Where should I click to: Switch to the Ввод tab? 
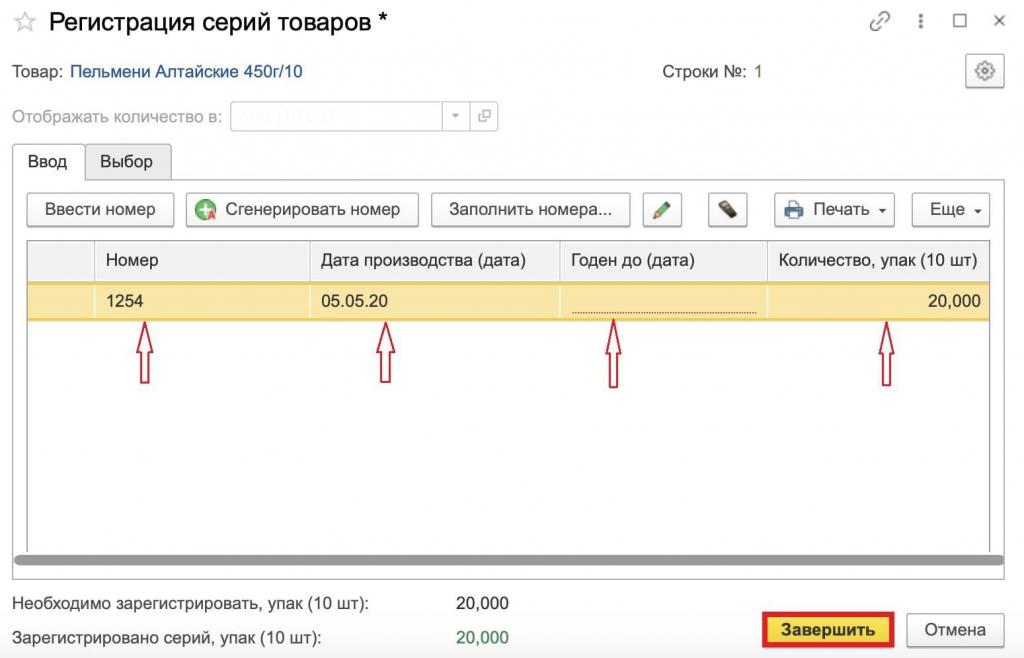coord(48,161)
